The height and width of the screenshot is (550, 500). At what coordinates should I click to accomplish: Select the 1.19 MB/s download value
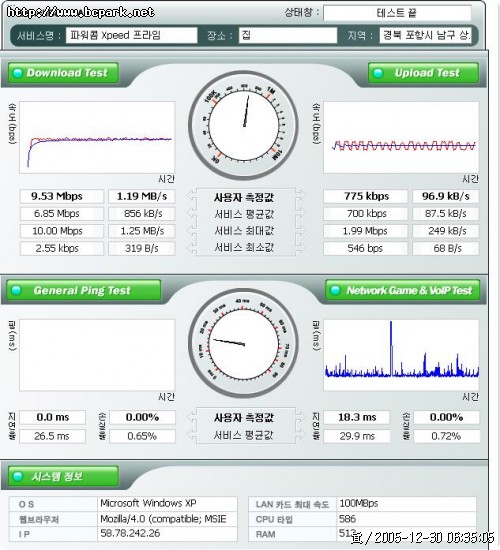tap(142, 196)
